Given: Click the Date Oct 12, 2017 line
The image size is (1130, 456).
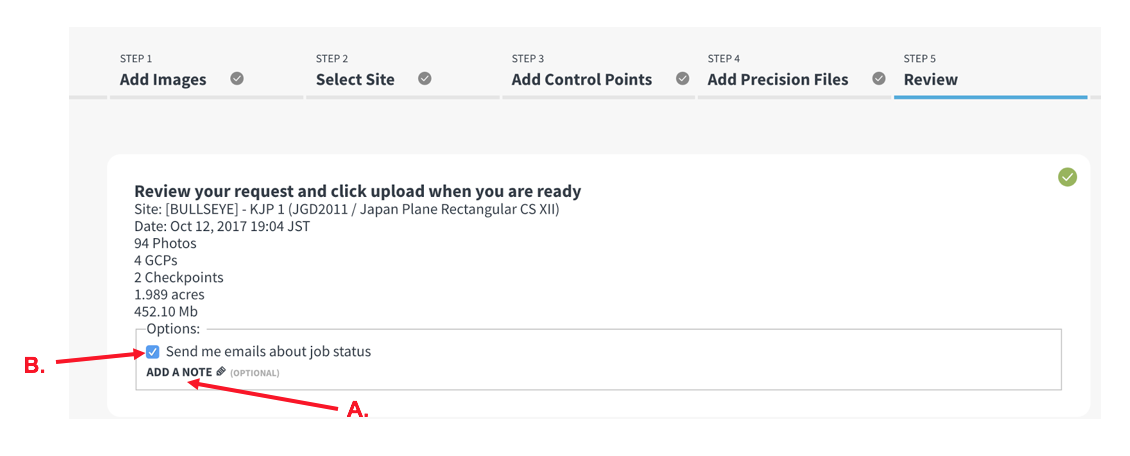Looking at the screenshot, I should (x=222, y=226).
